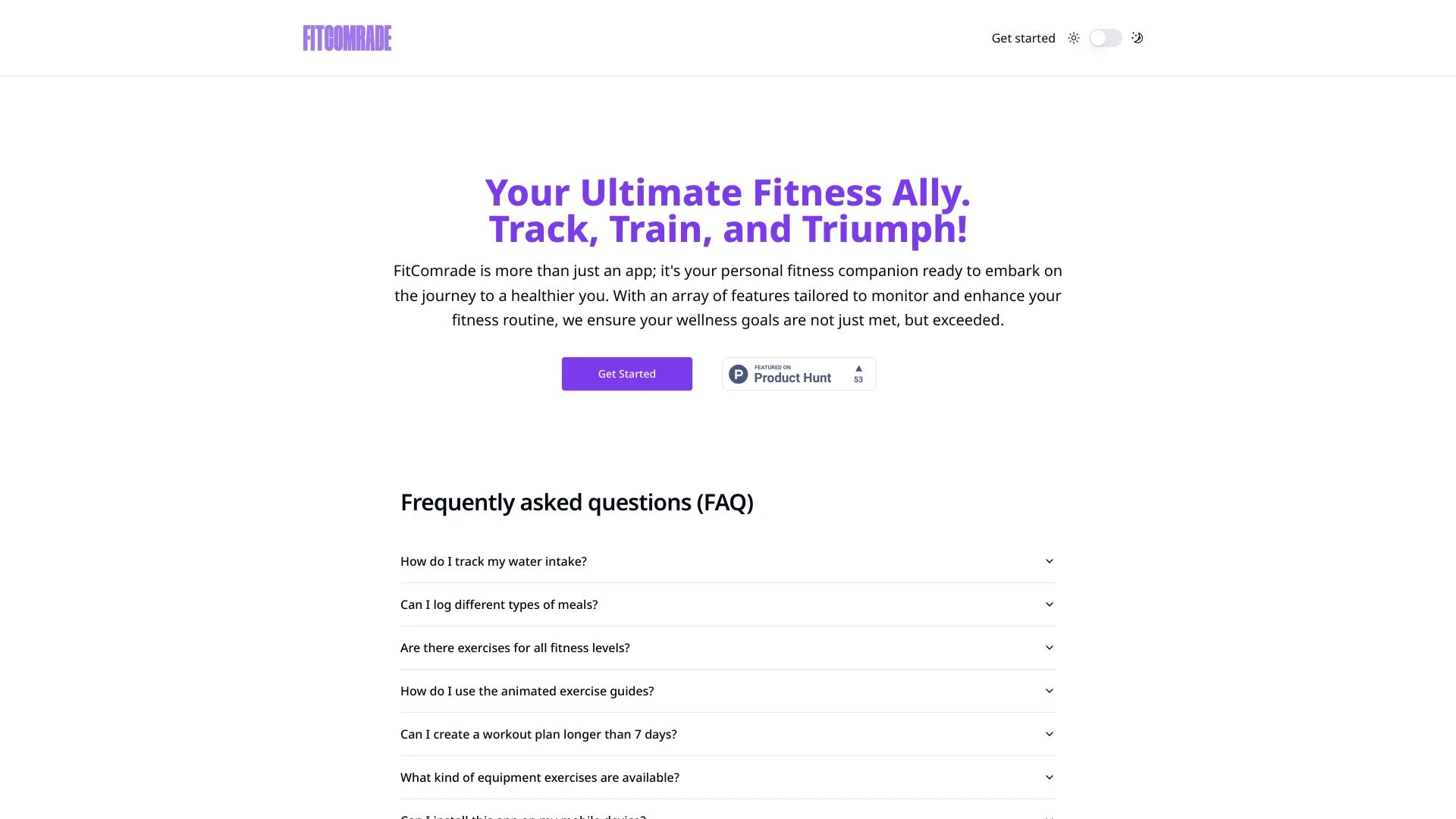Select the Featured on Product Hunt badge

(x=798, y=373)
